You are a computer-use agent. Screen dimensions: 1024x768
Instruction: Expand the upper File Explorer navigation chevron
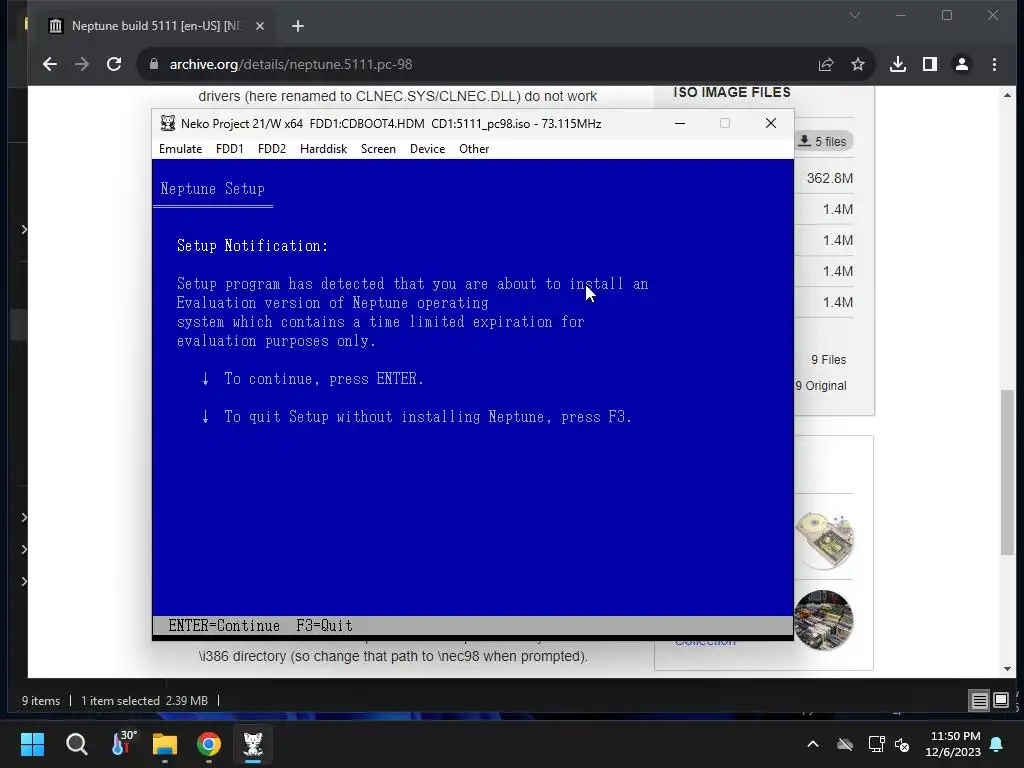pyautogui.click(x=24, y=229)
